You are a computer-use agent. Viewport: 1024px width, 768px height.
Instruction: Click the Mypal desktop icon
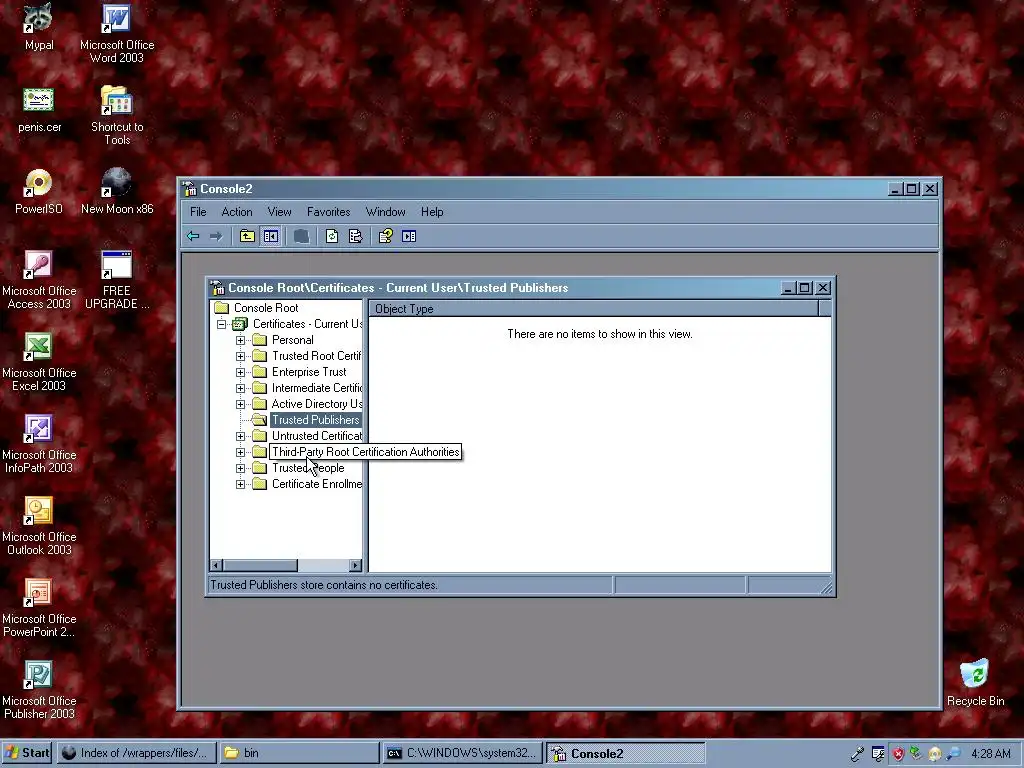pyautogui.click(x=39, y=27)
